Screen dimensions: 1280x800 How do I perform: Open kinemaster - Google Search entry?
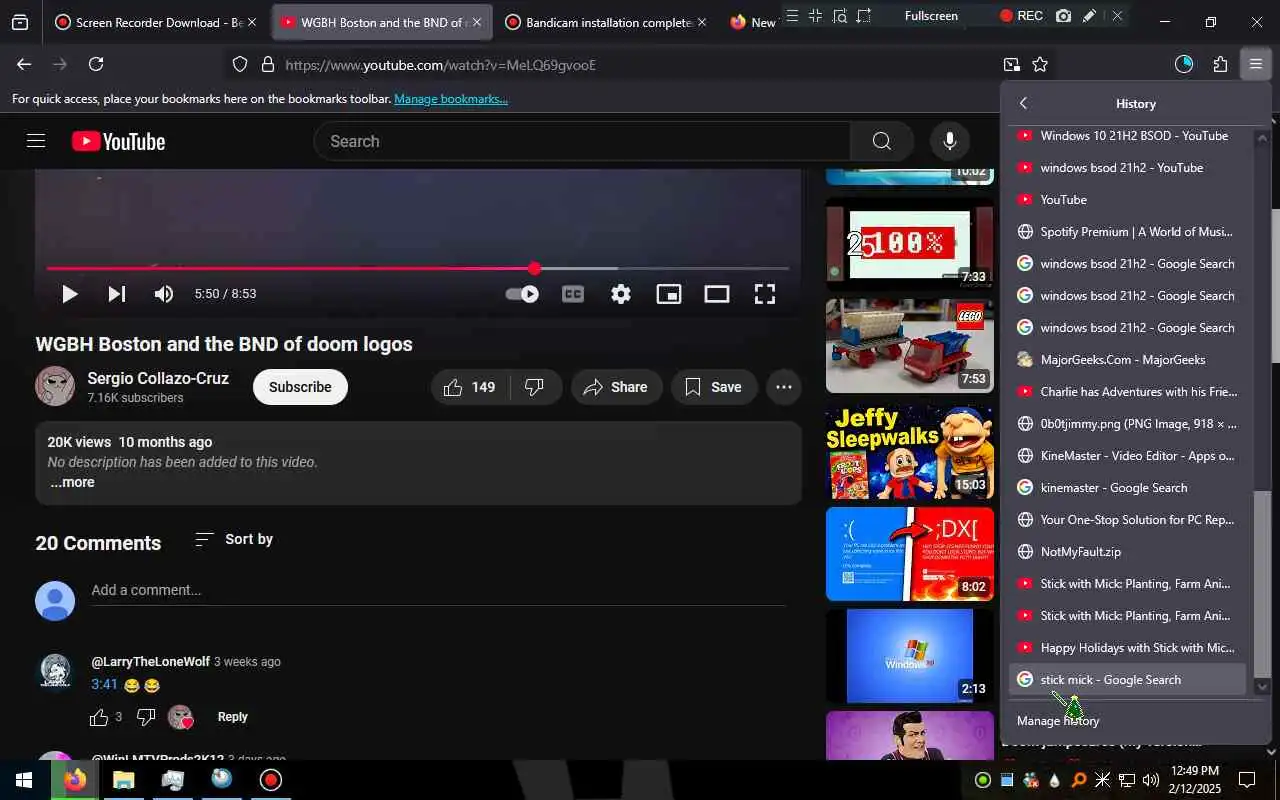click(1128, 487)
